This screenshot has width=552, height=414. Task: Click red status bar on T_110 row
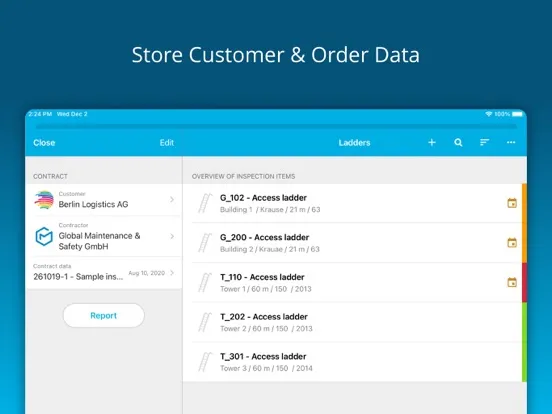click(524, 282)
